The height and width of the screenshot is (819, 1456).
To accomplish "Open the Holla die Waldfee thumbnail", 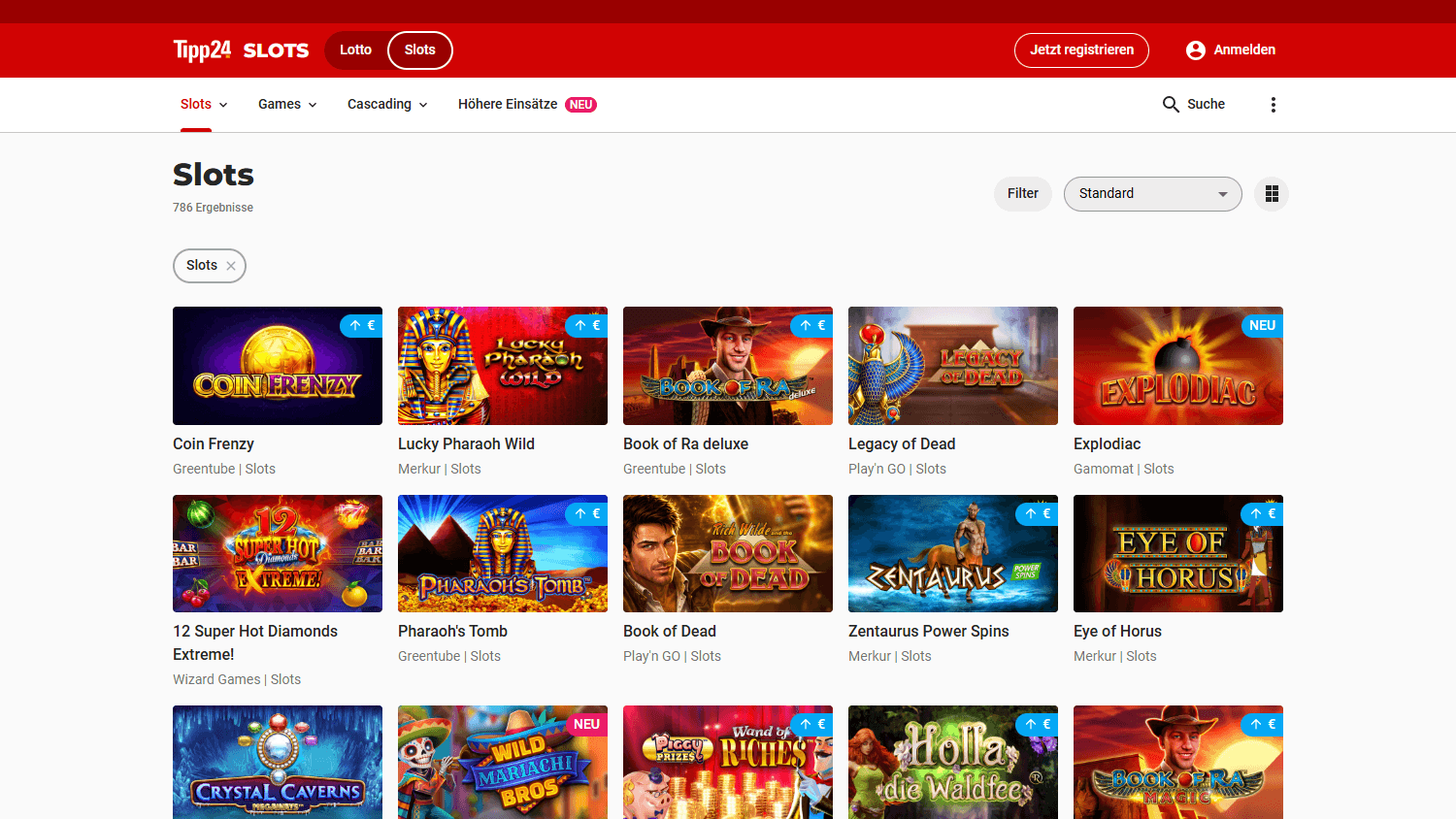I will pyautogui.click(x=953, y=763).
